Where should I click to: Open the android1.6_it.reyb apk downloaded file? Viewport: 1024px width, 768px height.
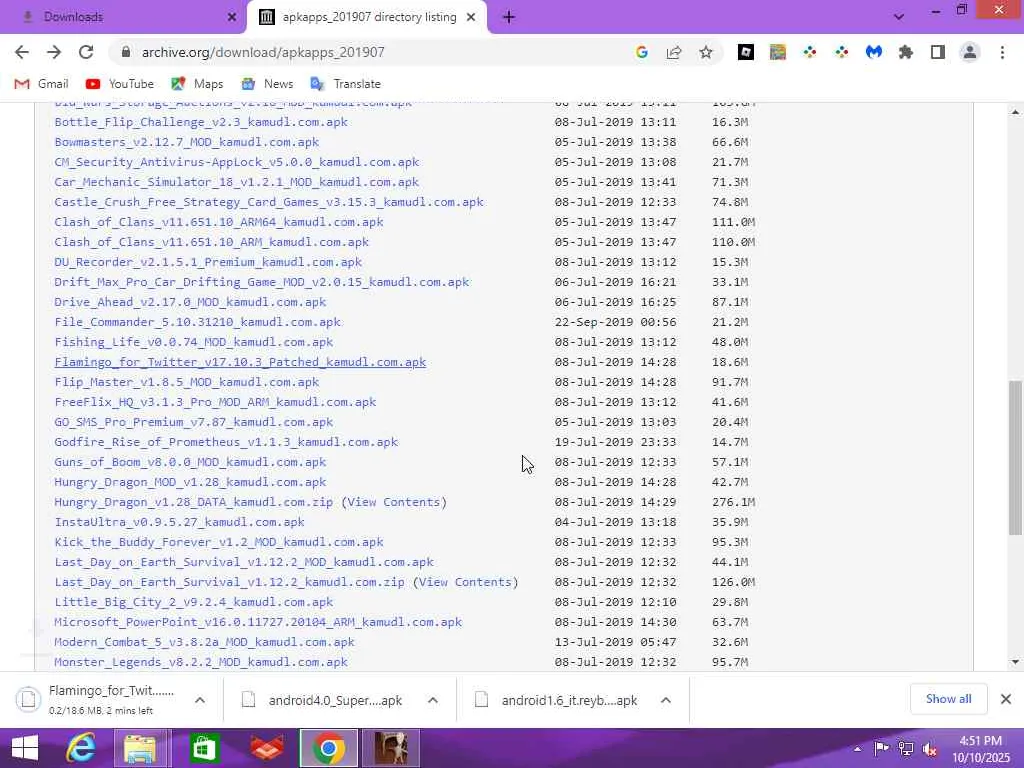point(556,700)
